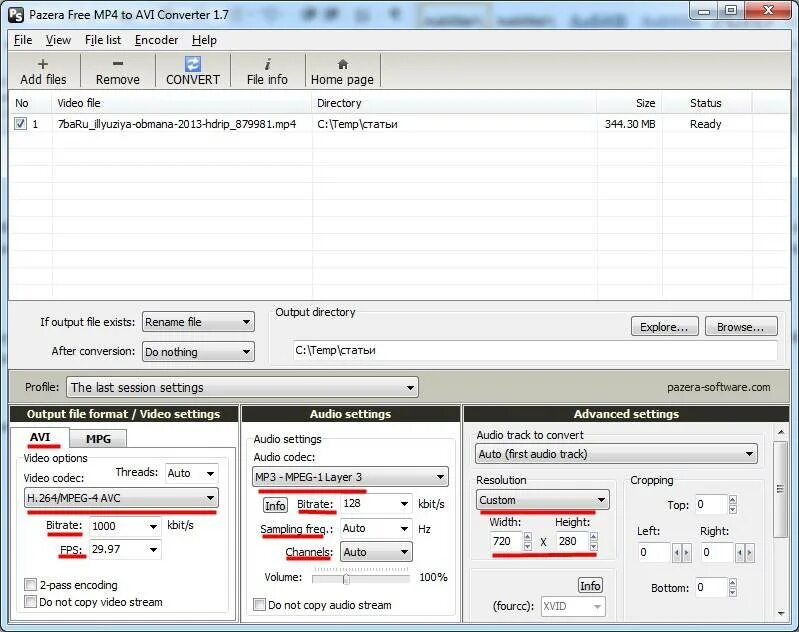Screen dimensions: 799x632
Task: Increase Width with the up spinner
Action: (x=527, y=536)
